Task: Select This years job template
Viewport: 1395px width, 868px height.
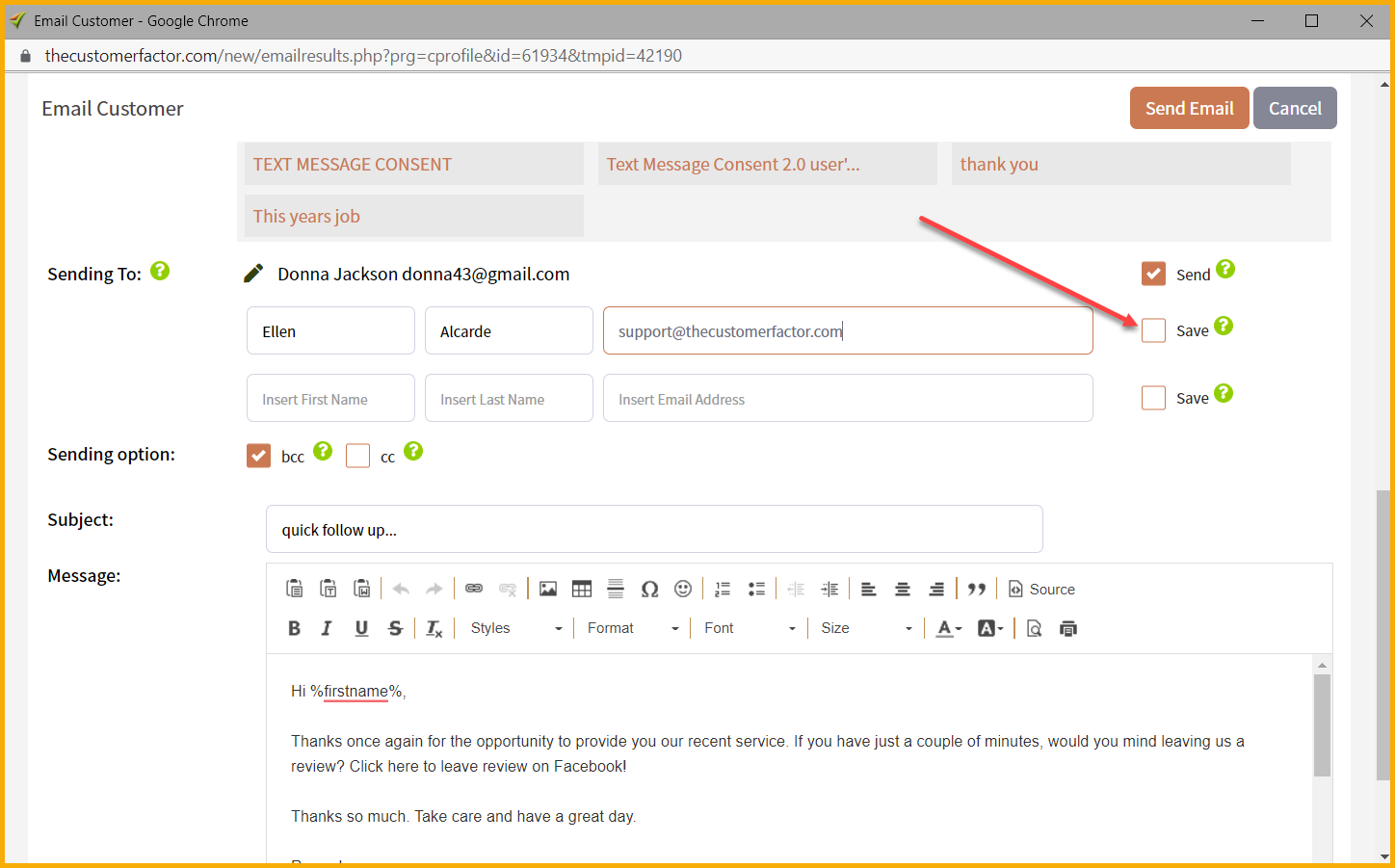Action: [x=413, y=216]
